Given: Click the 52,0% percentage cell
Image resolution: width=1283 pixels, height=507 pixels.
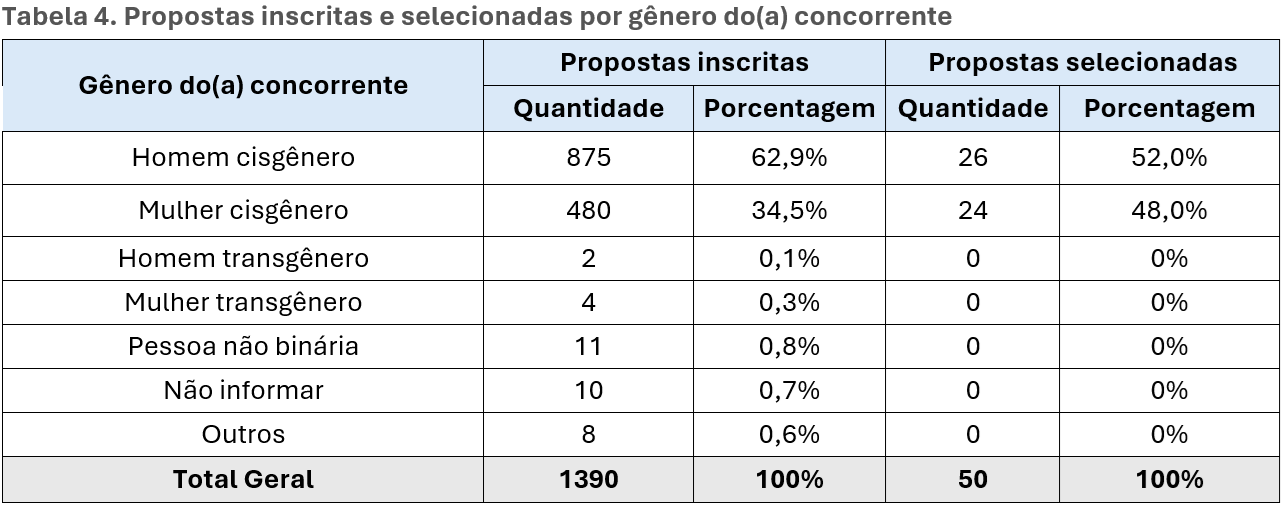Looking at the screenshot, I should click(1169, 157).
